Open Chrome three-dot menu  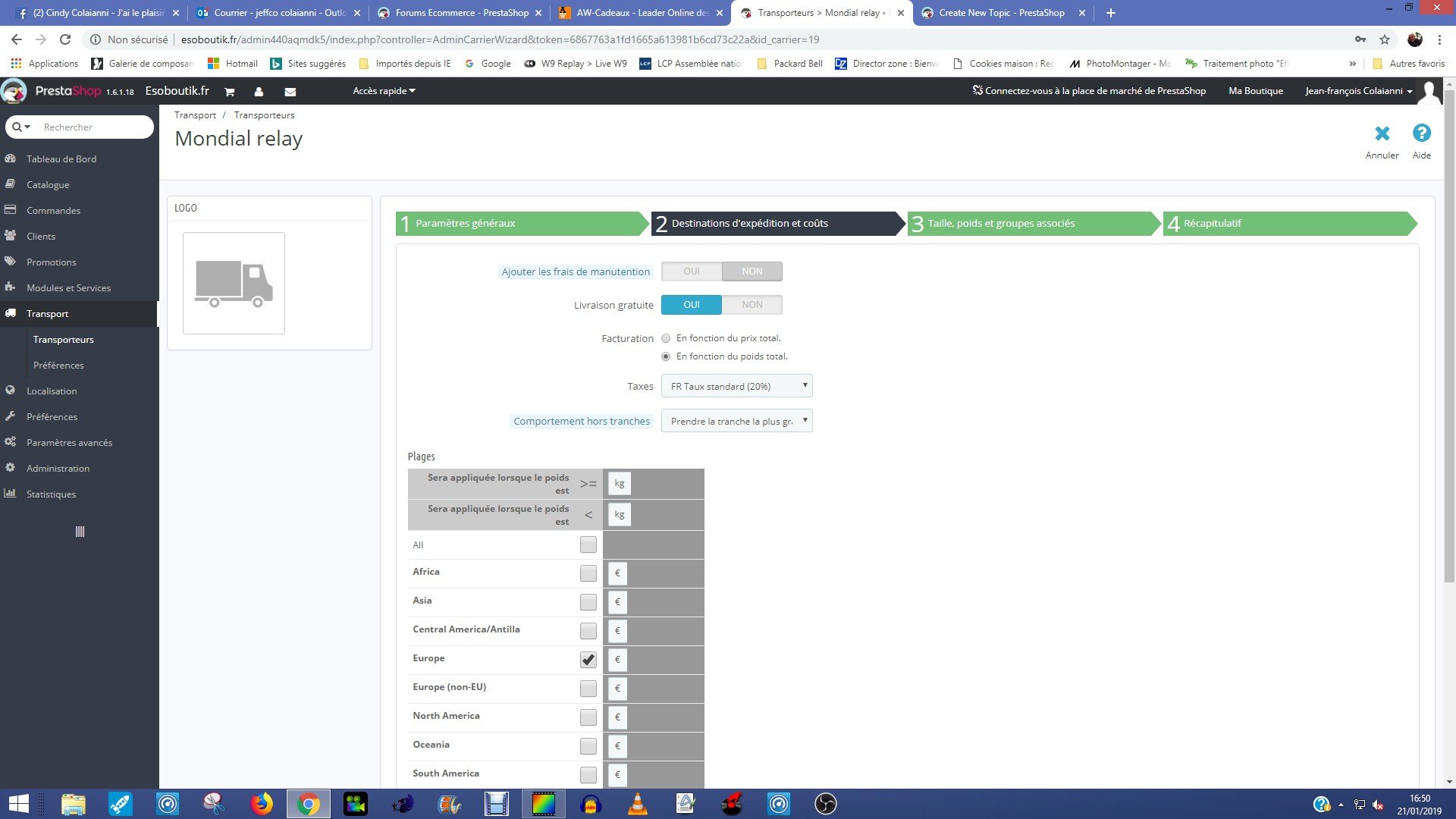click(x=1439, y=39)
